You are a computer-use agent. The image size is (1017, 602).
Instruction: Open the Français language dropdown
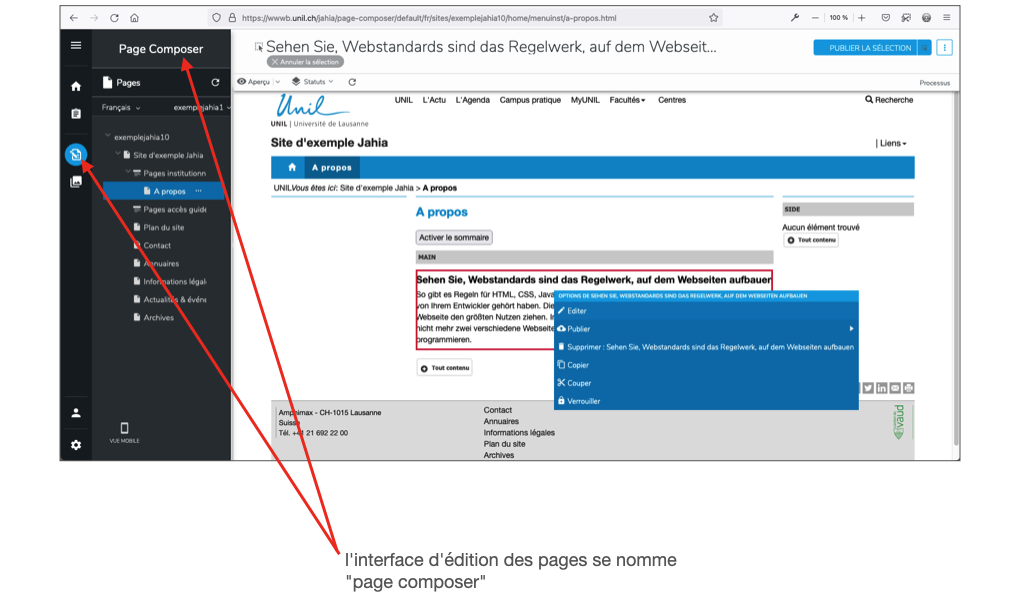click(x=121, y=108)
